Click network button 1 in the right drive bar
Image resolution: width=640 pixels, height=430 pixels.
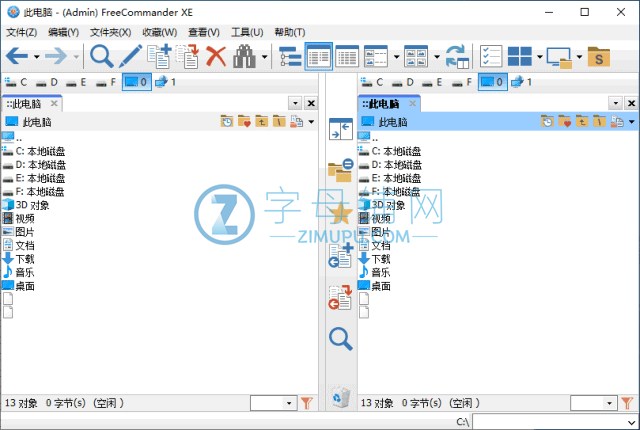coord(521,82)
